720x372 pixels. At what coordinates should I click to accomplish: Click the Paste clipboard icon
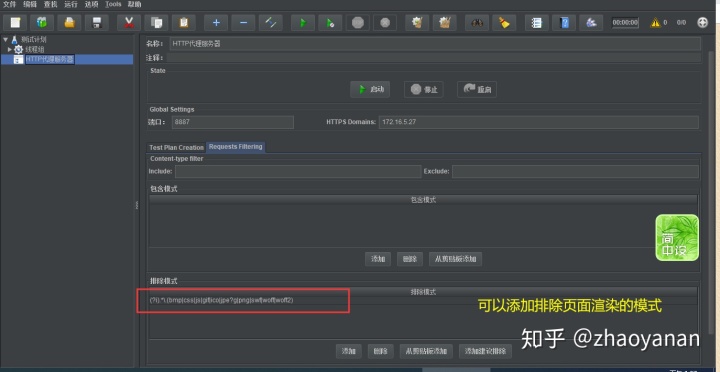pyautogui.click(x=184, y=22)
